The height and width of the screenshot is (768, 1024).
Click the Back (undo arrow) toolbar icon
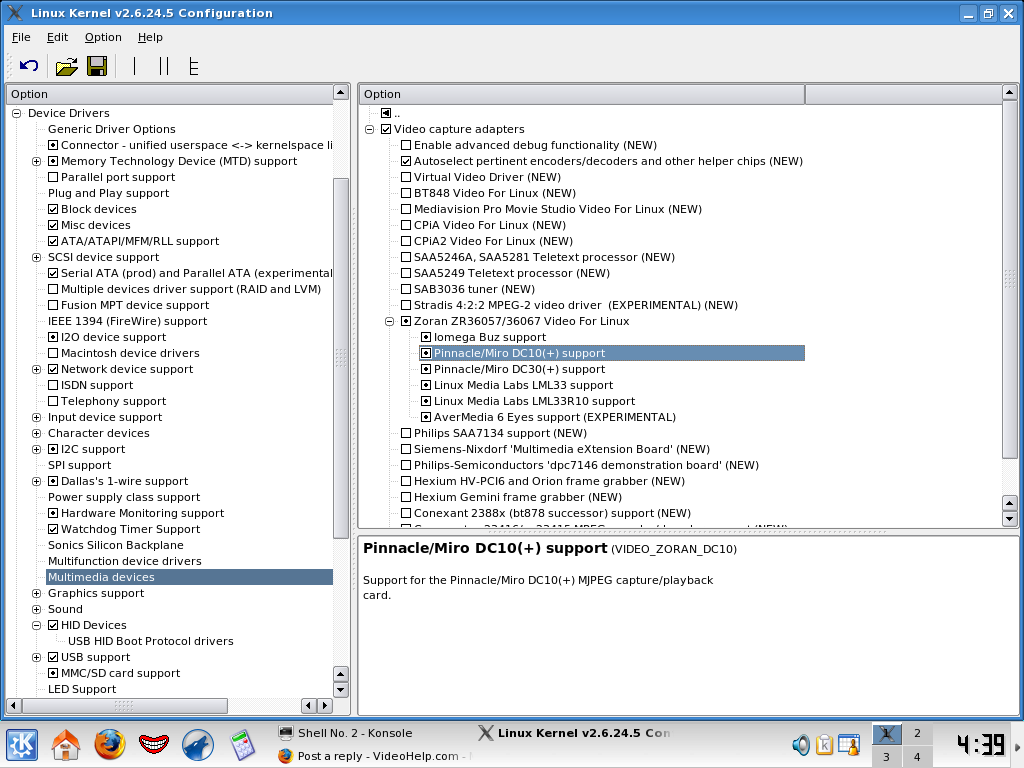(29, 66)
